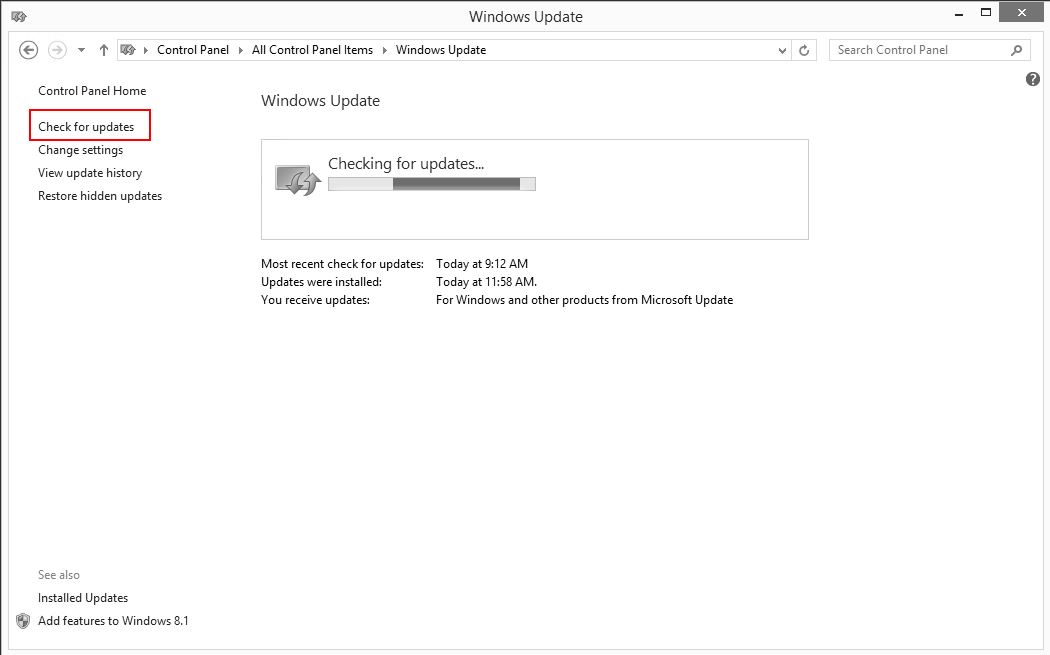The image size is (1050, 655).
Task: Click the 'Today at 11:58 AM.' value
Action: coord(486,282)
